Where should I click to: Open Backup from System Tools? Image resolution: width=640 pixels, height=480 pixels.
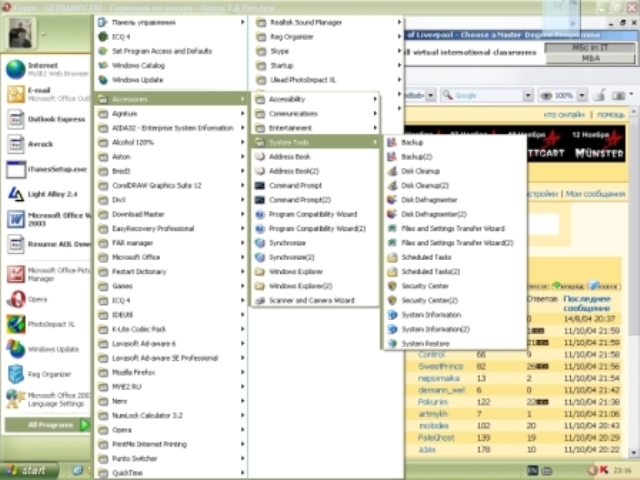454,142
